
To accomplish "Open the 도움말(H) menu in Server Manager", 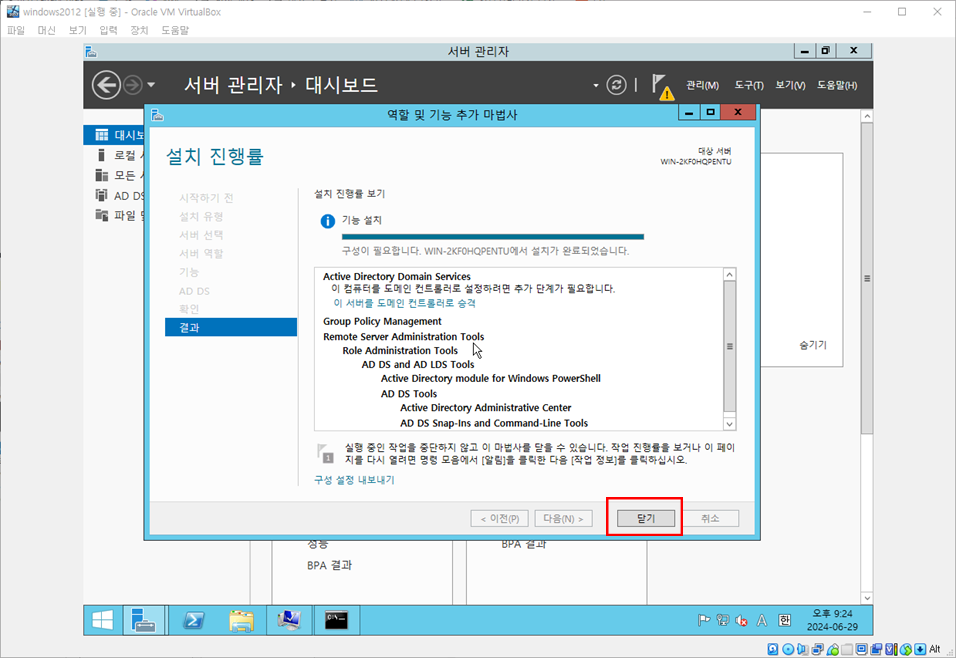I will (837, 85).
